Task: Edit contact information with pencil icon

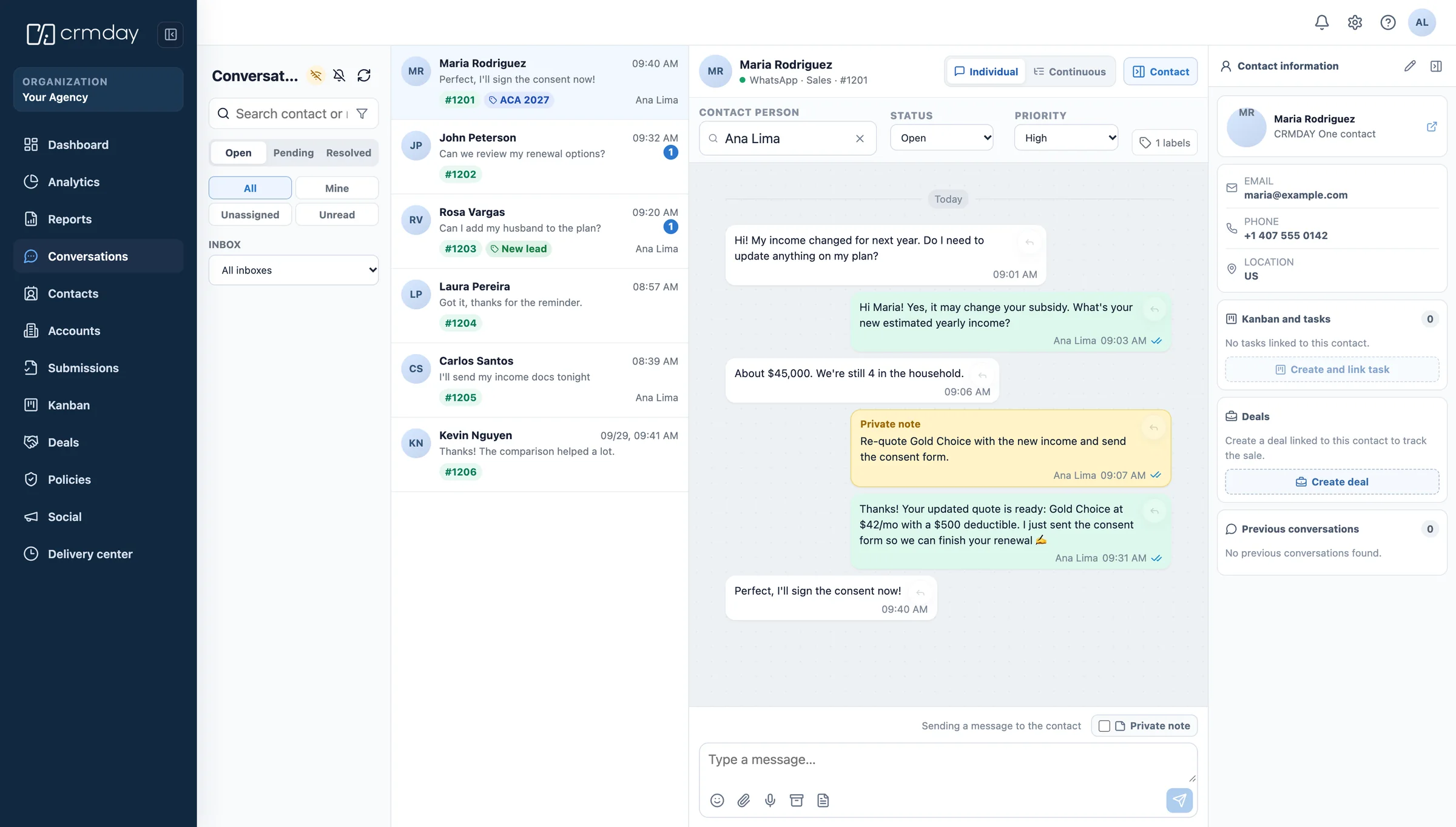Action: pos(1410,66)
